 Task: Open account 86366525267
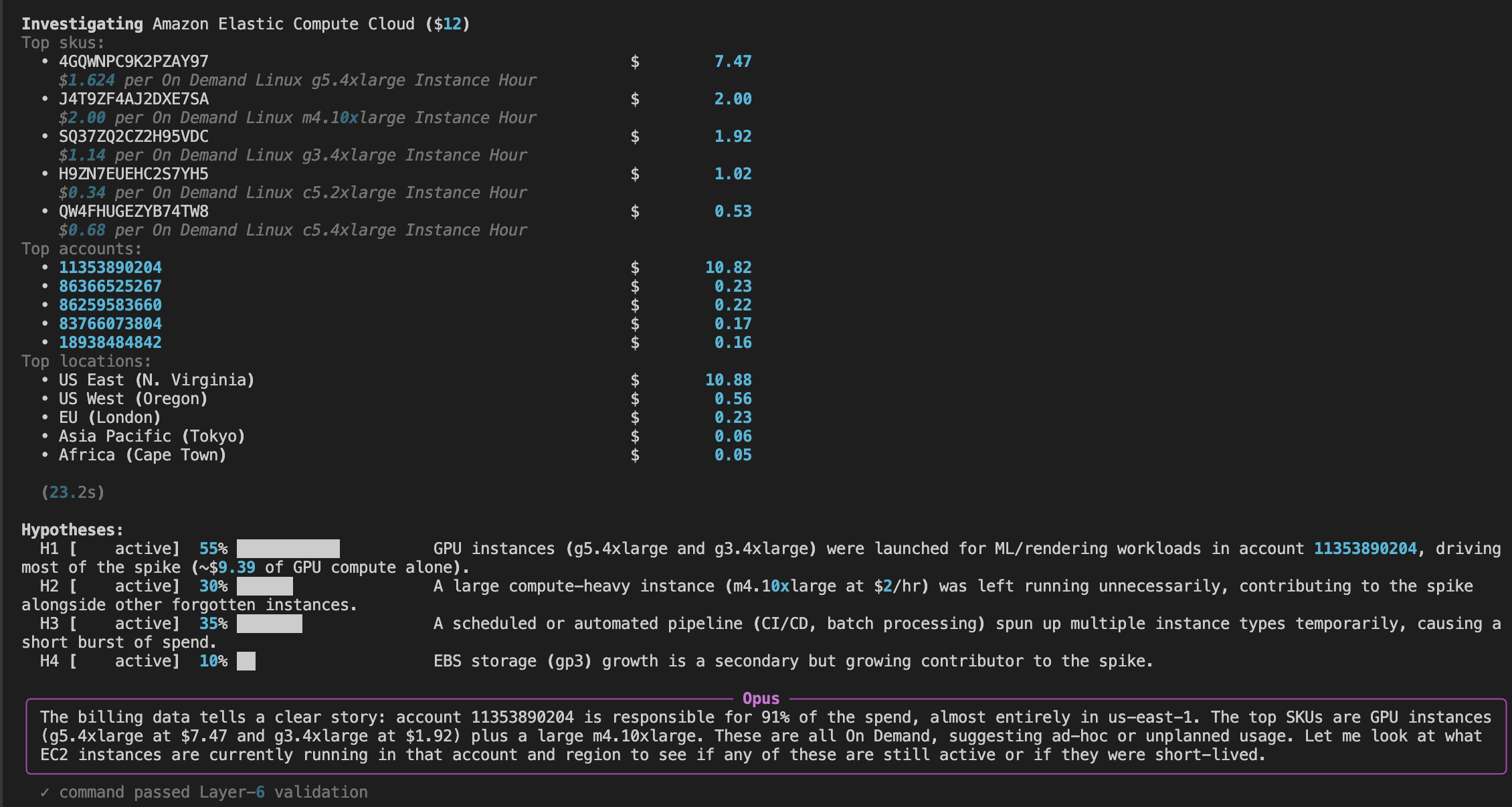(x=110, y=286)
